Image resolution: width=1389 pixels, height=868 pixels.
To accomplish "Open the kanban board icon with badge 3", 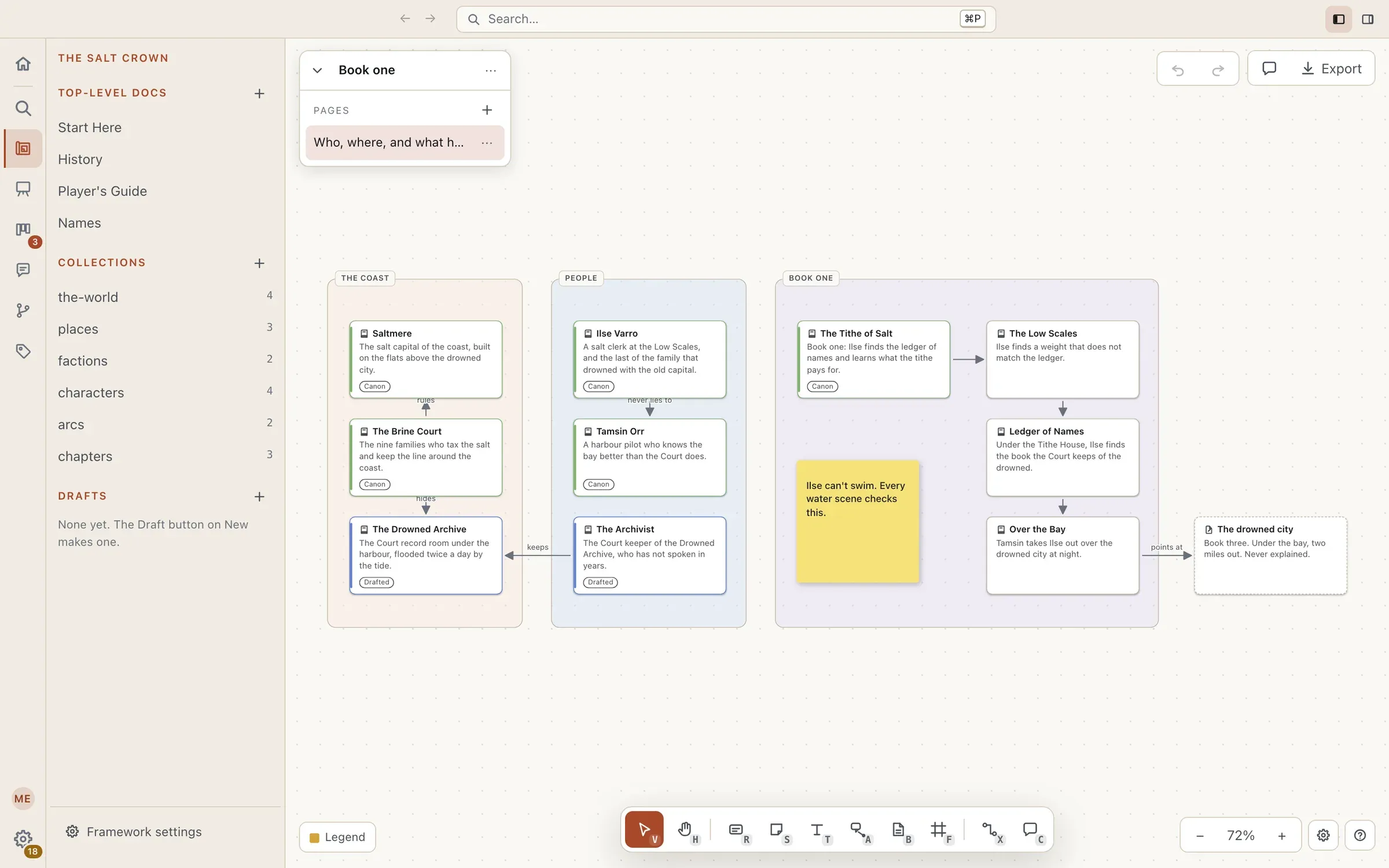I will click(x=23, y=230).
